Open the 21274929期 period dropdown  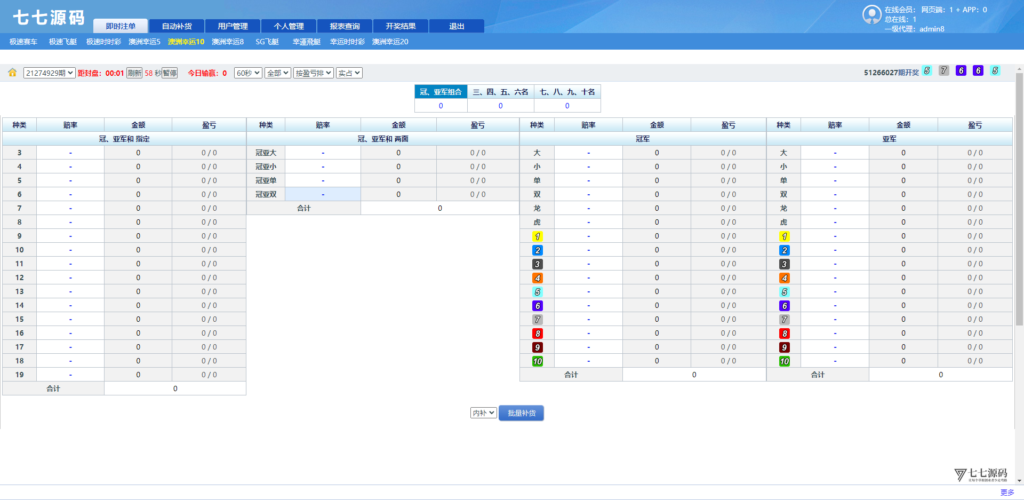pos(49,73)
